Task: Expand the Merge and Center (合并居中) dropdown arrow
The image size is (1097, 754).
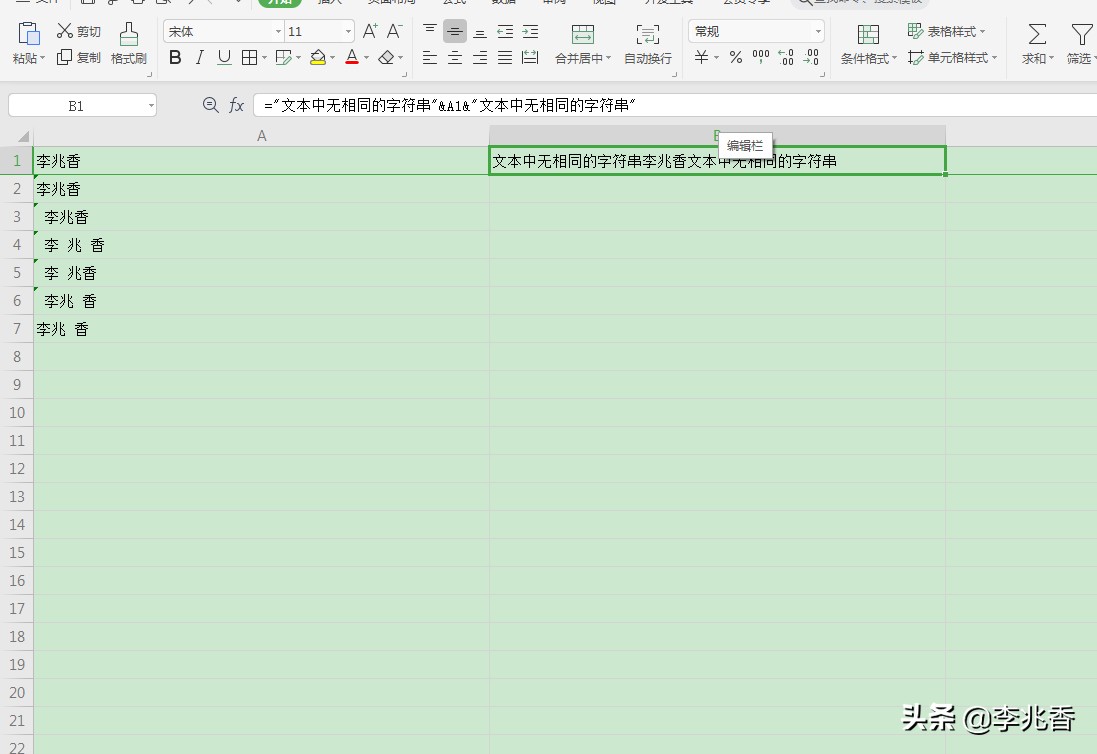Action: point(608,58)
